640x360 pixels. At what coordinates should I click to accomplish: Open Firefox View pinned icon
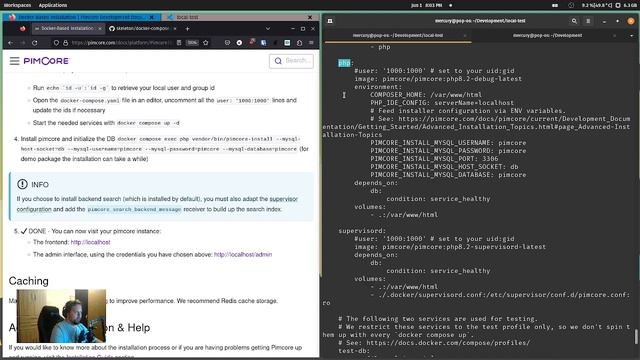coord(22,29)
